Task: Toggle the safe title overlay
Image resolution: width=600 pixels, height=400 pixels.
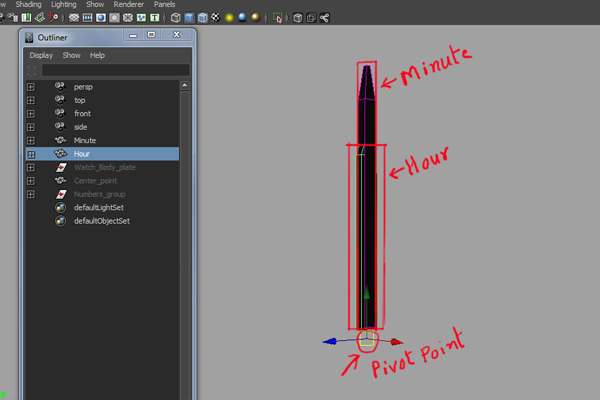Action: pos(155,18)
